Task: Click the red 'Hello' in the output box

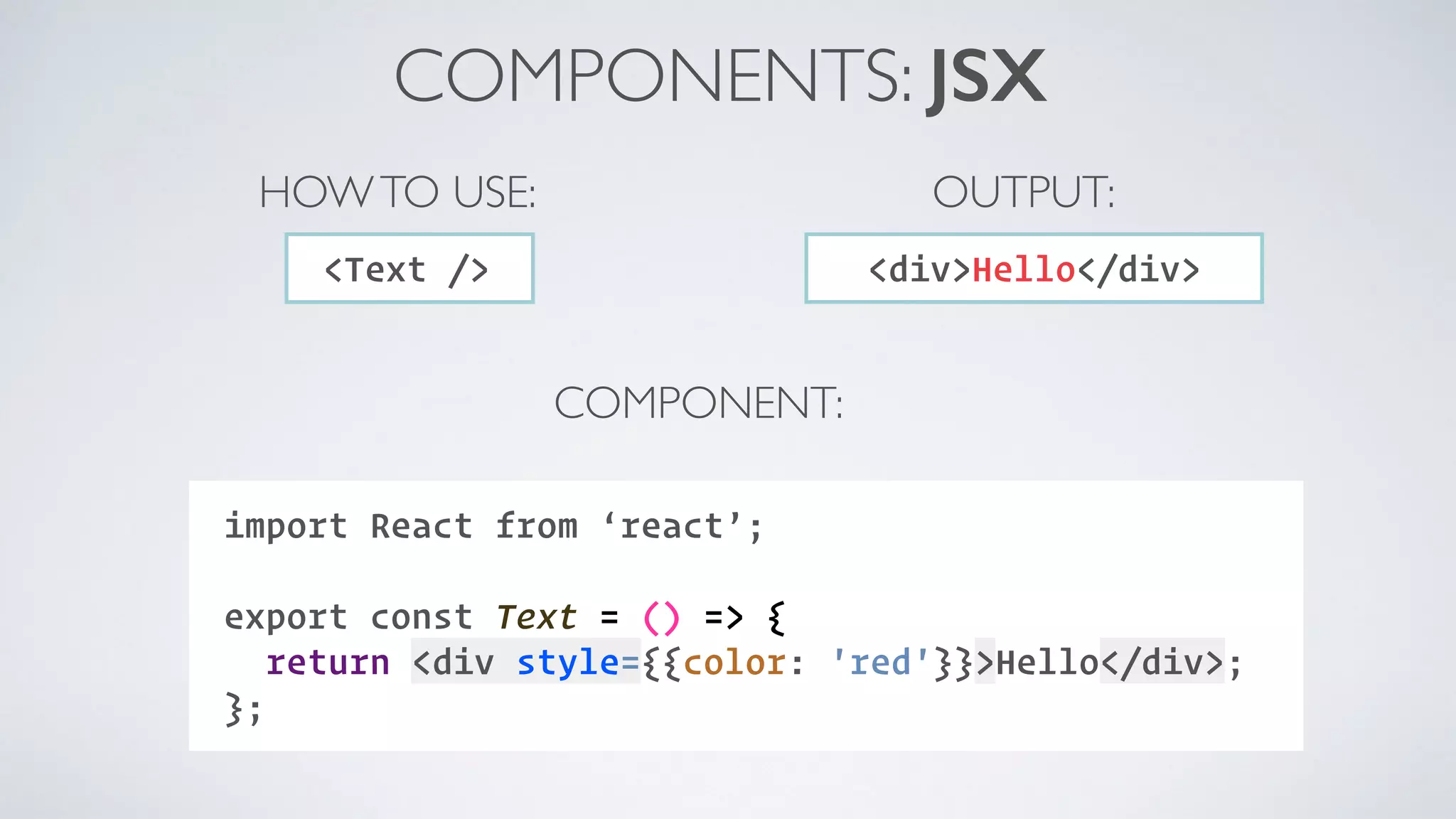Action: 1024,270
